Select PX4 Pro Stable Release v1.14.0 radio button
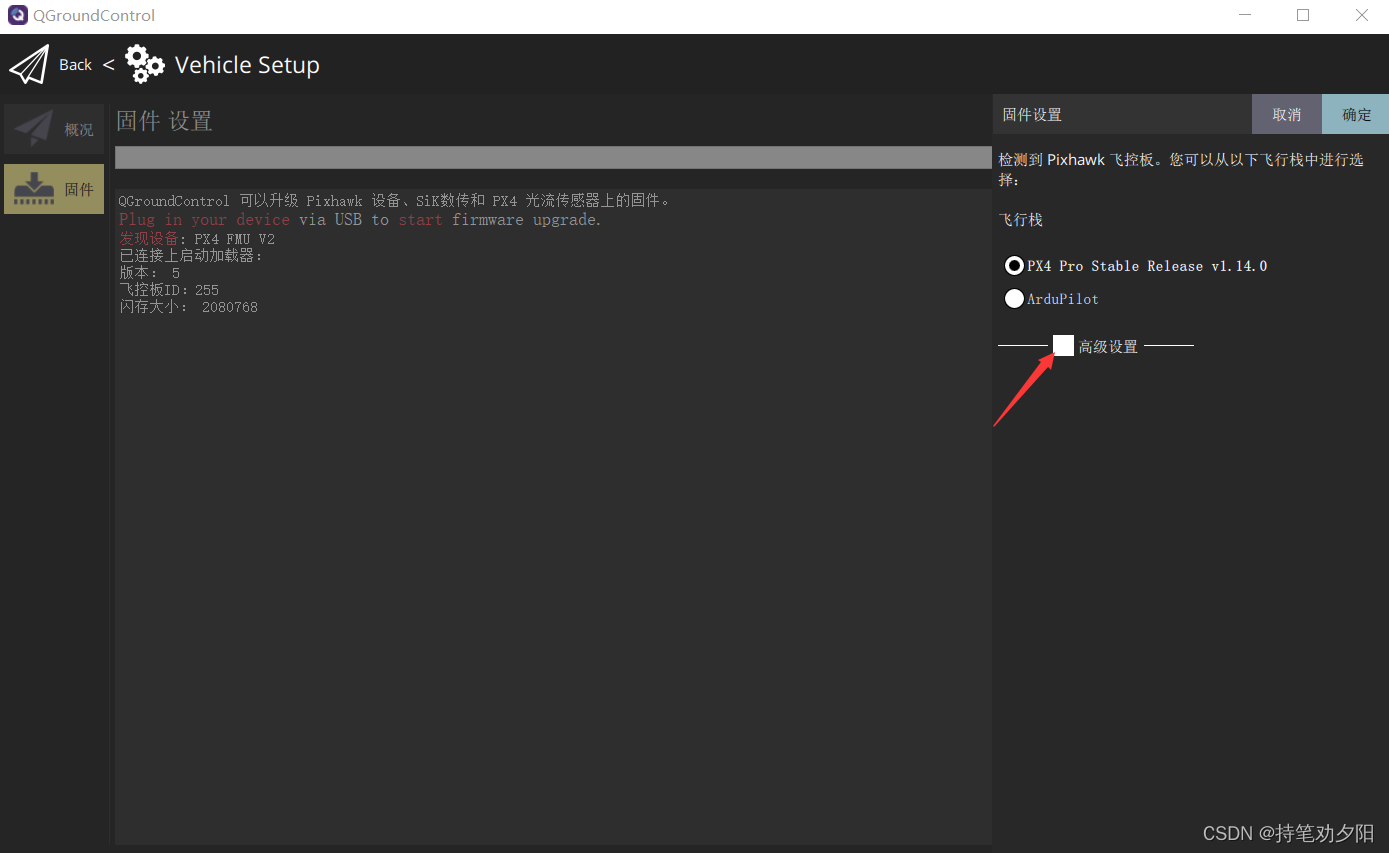The height and width of the screenshot is (853, 1389). pos(1014,266)
